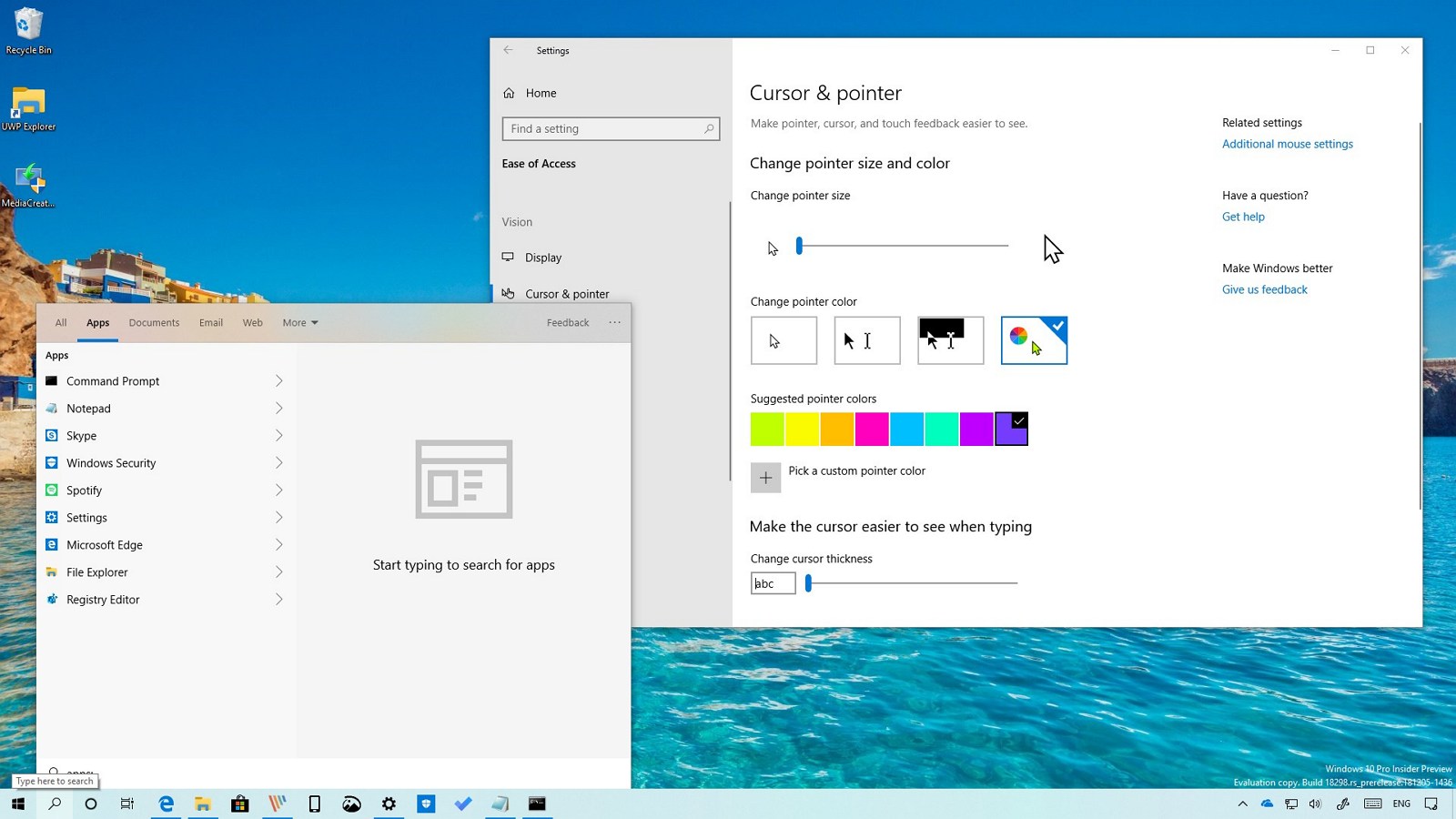Expand the Notepad result arrow
1456x819 pixels.
279,408
